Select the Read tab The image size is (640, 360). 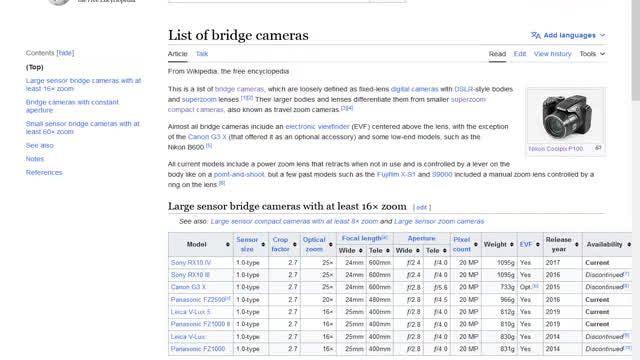pos(497,54)
